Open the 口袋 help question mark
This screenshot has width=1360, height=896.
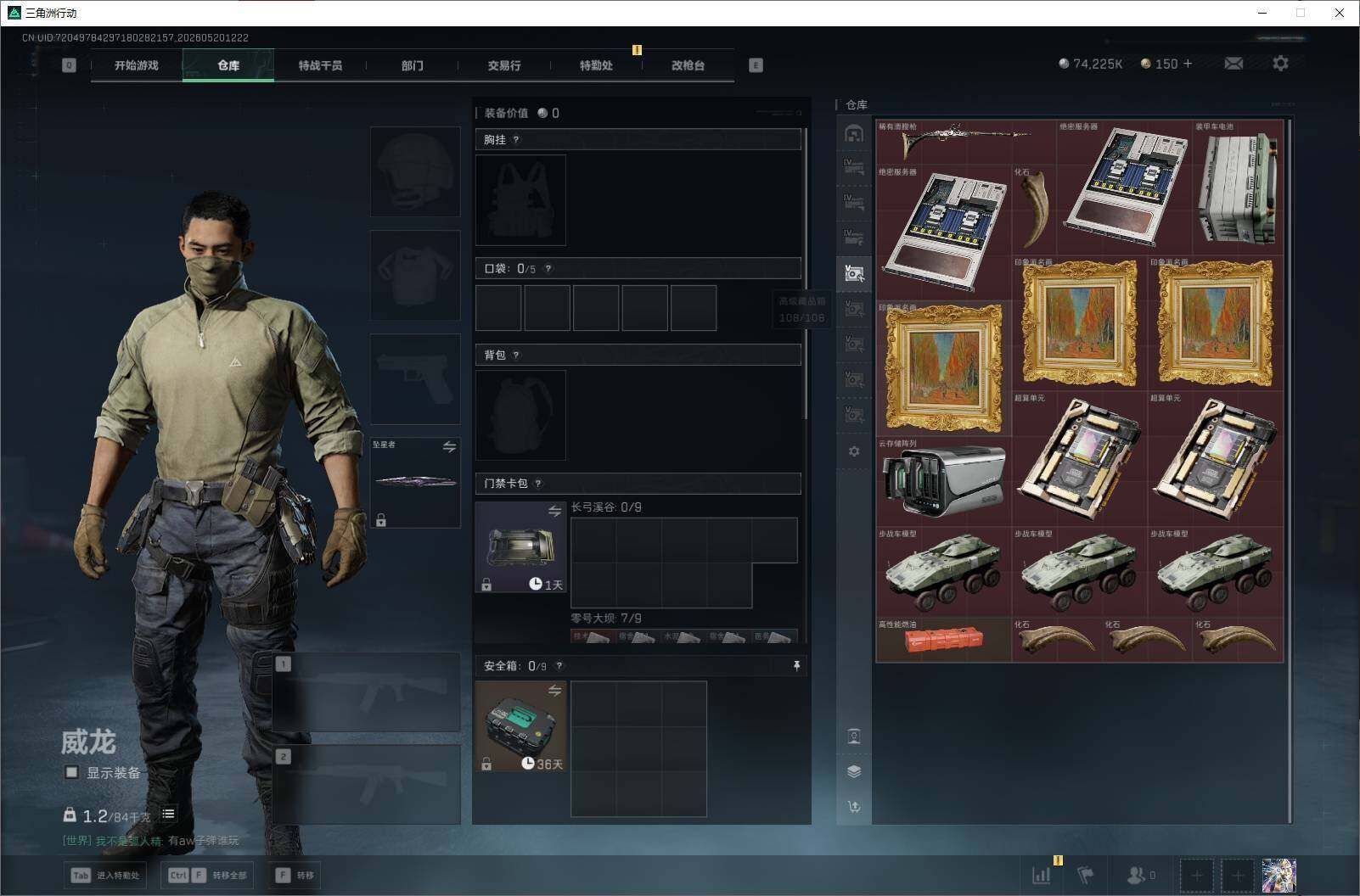point(548,269)
